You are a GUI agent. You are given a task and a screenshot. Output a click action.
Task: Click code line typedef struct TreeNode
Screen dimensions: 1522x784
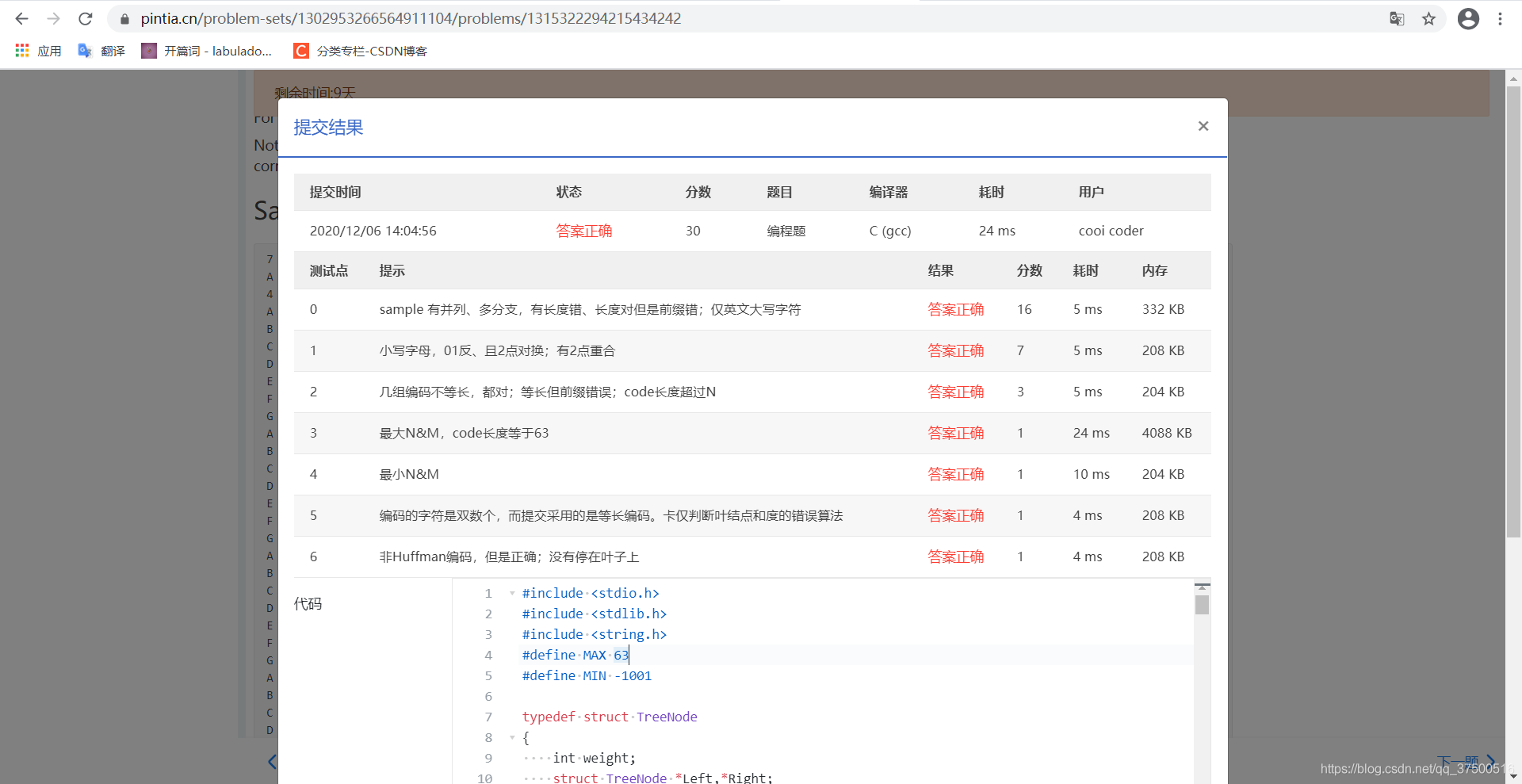(x=610, y=717)
